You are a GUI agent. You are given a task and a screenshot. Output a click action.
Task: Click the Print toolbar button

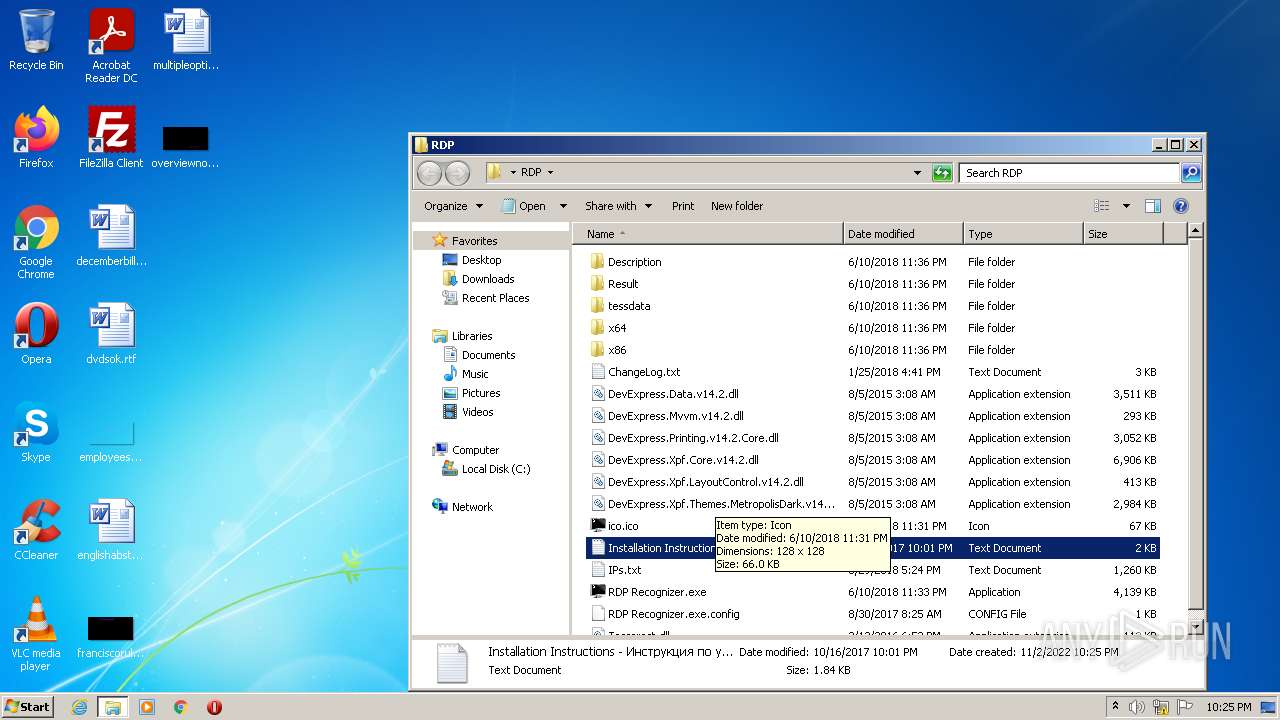tap(683, 206)
